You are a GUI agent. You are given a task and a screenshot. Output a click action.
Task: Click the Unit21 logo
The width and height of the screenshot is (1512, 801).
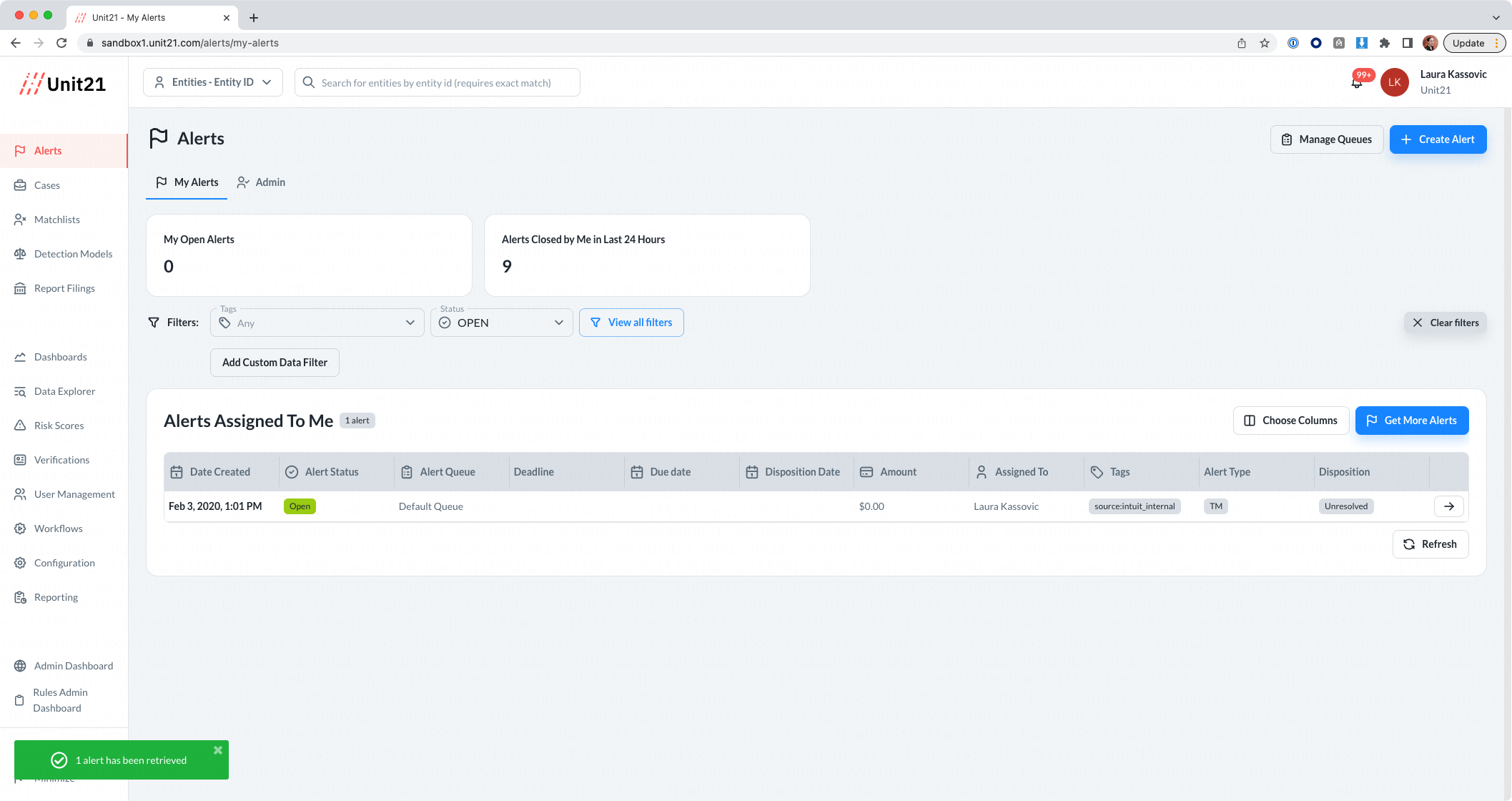pyautogui.click(x=63, y=84)
